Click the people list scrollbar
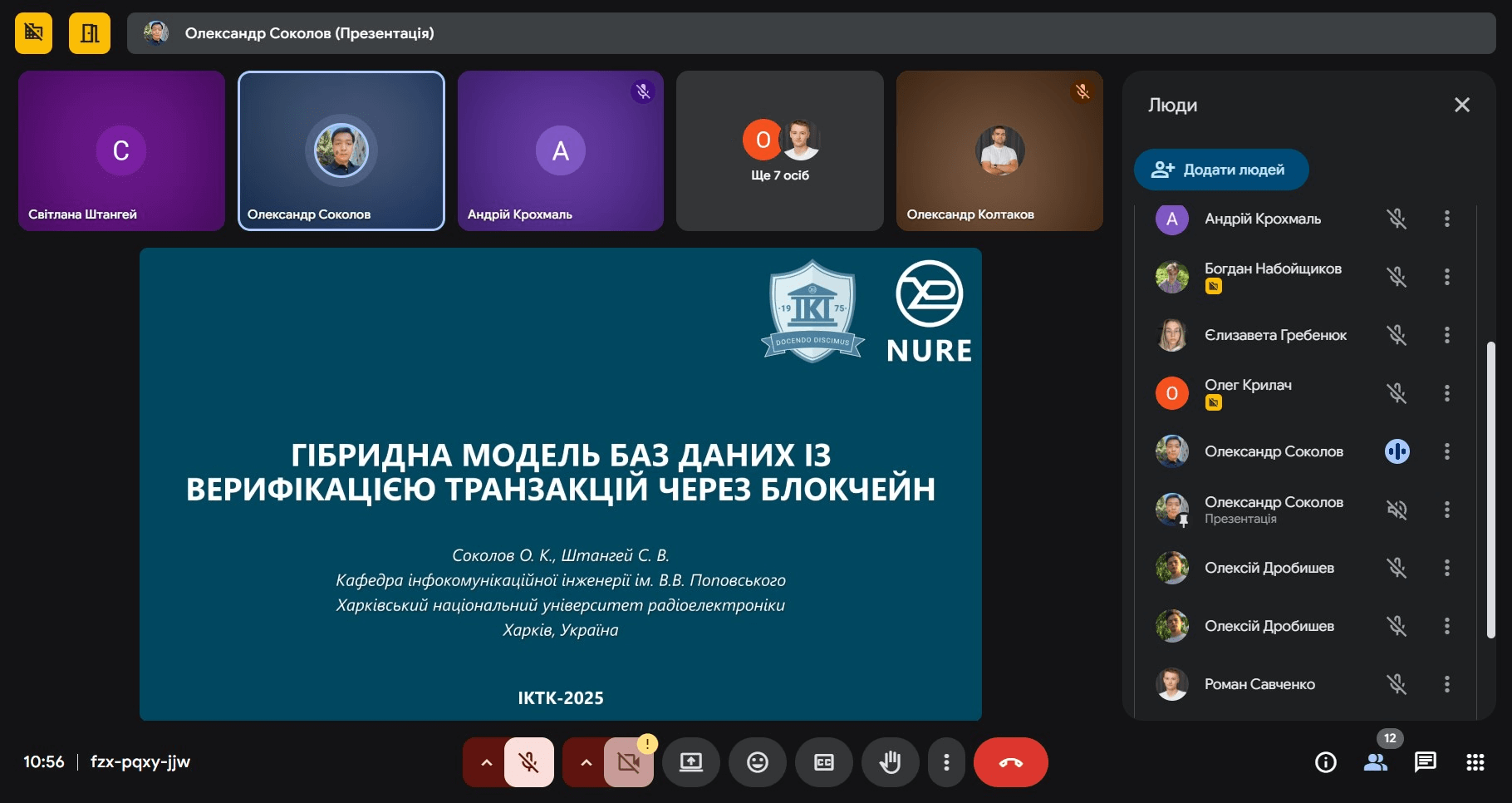 (1490, 489)
